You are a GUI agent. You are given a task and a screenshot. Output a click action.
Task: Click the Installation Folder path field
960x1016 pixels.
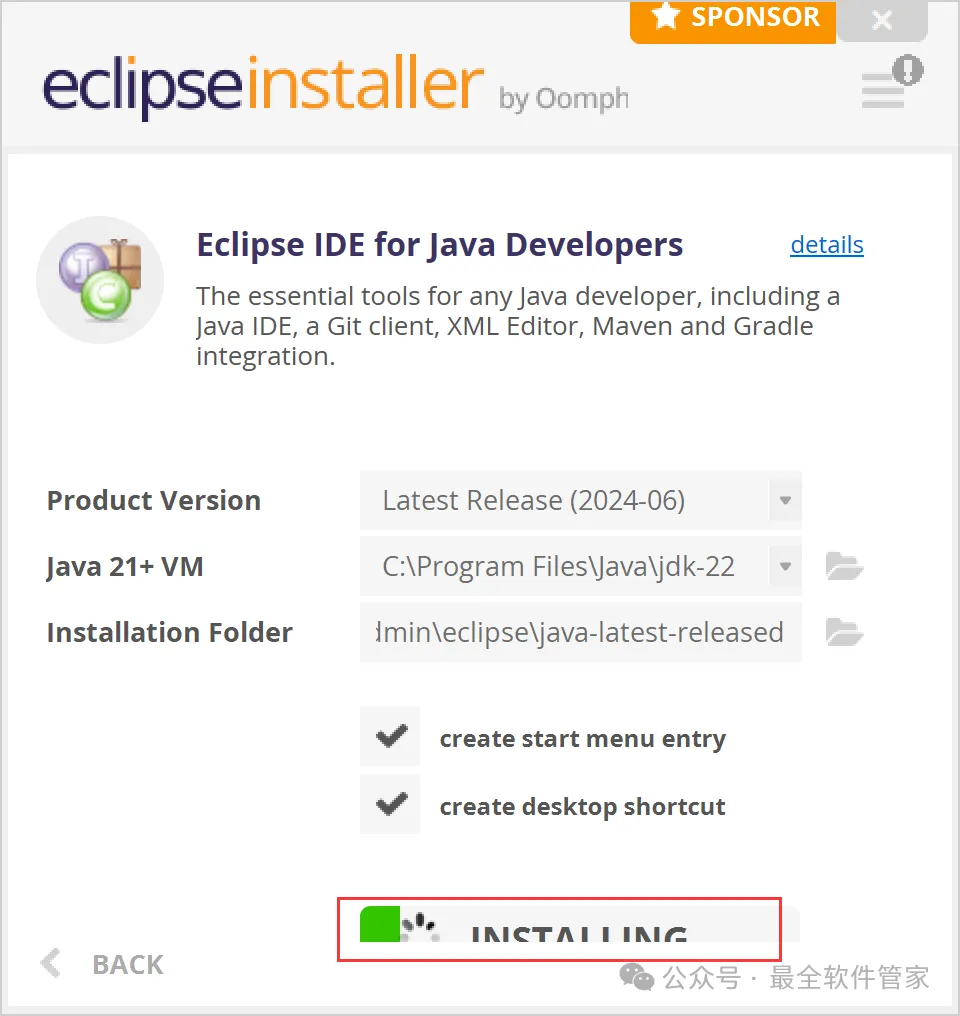click(580, 632)
